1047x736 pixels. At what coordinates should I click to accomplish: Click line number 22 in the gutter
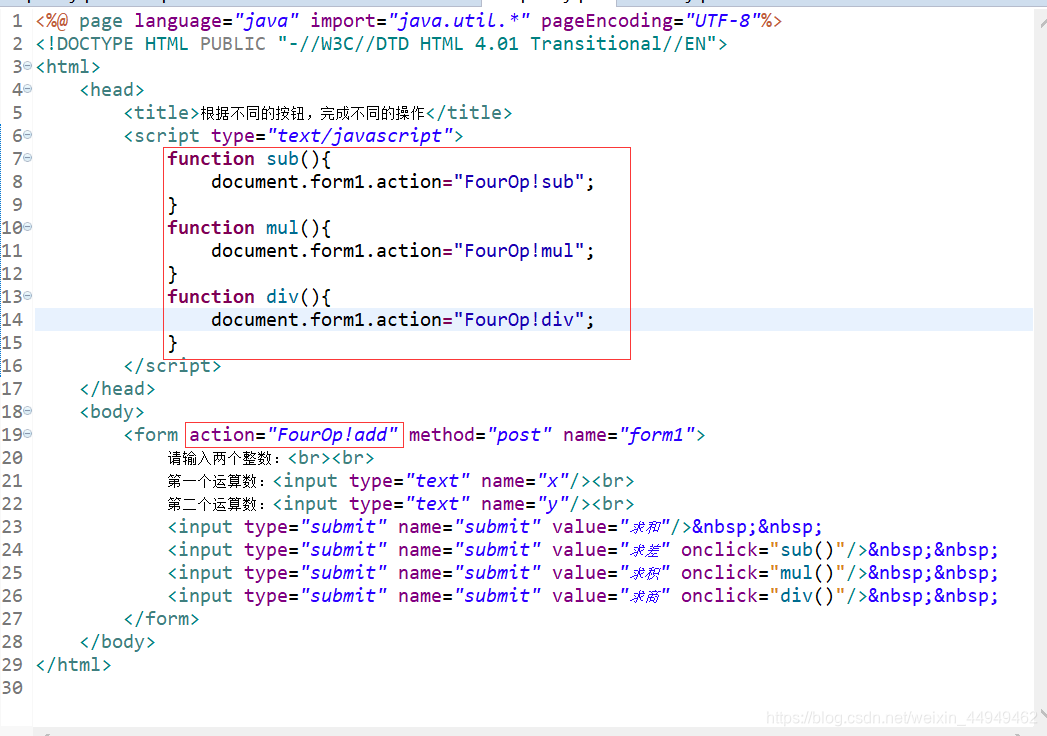12,504
